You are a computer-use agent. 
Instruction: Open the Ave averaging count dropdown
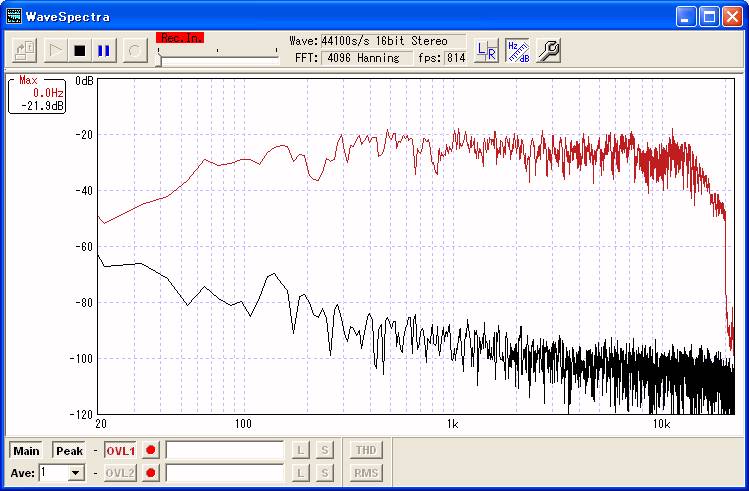[x=76, y=472]
